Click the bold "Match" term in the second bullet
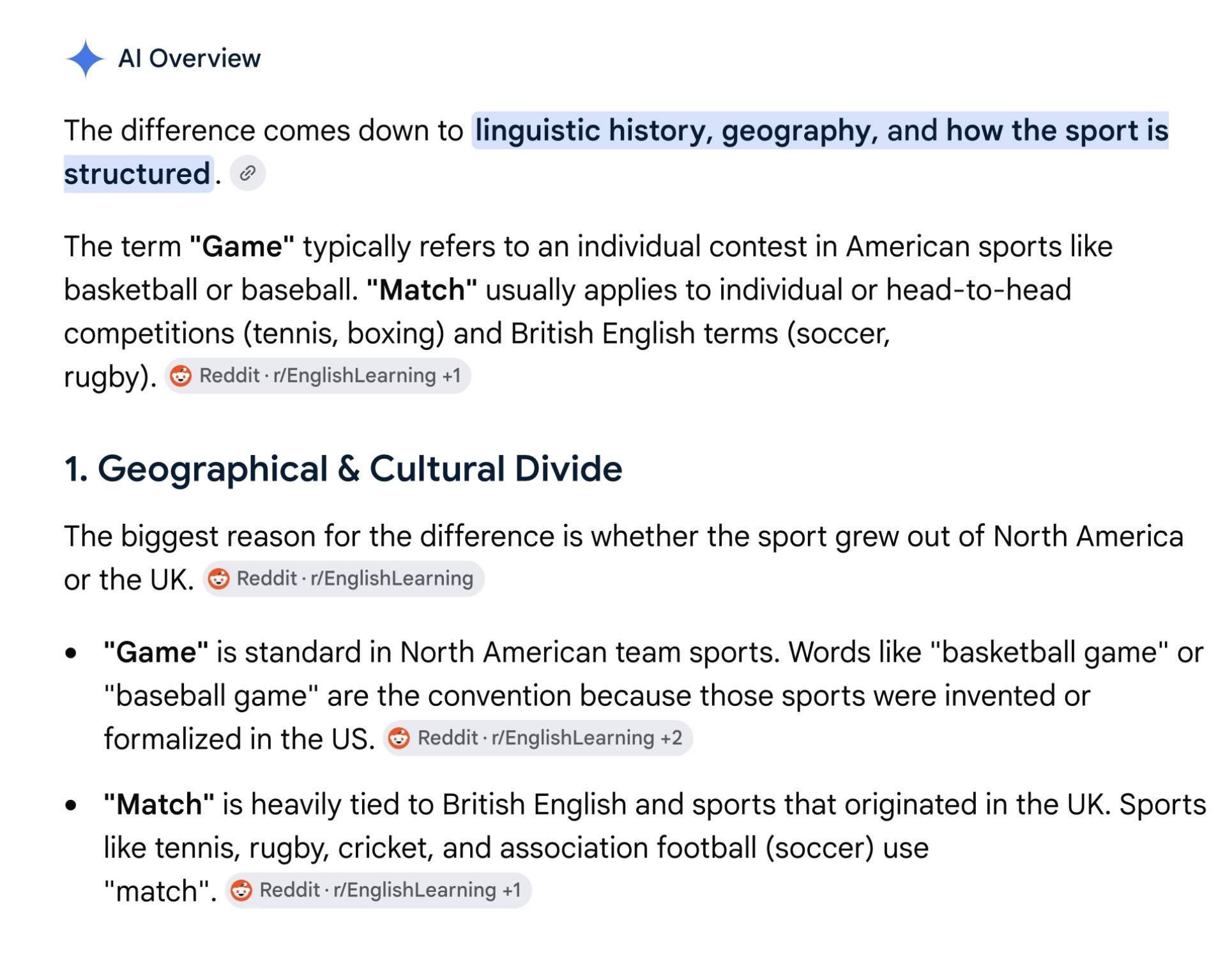The height and width of the screenshot is (957, 1232). (x=159, y=804)
